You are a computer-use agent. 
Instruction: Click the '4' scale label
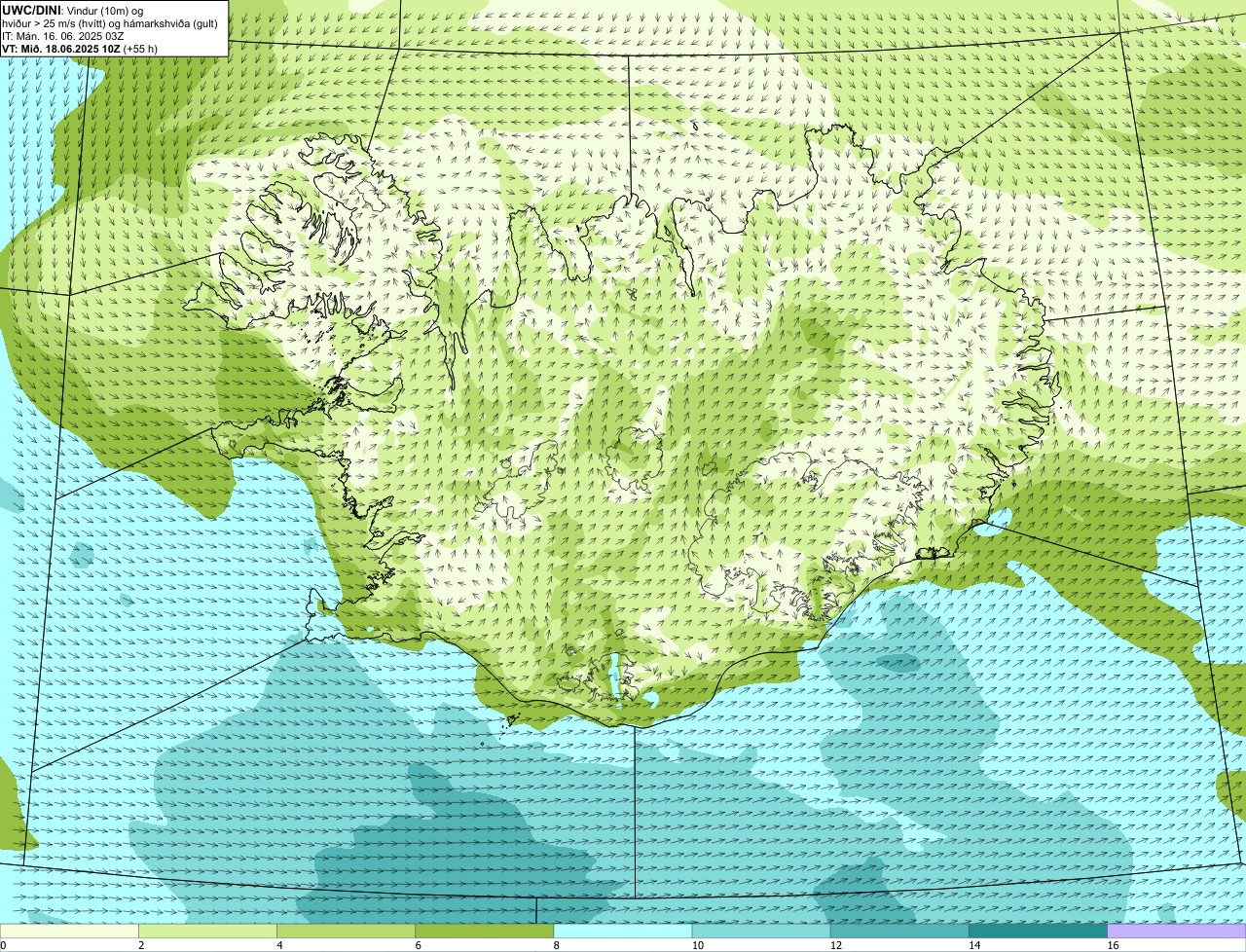(279, 945)
